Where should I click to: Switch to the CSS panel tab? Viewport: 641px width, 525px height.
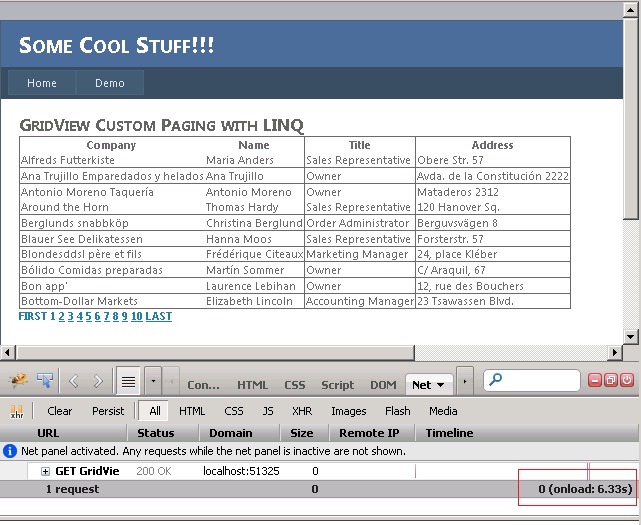tap(295, 385)
